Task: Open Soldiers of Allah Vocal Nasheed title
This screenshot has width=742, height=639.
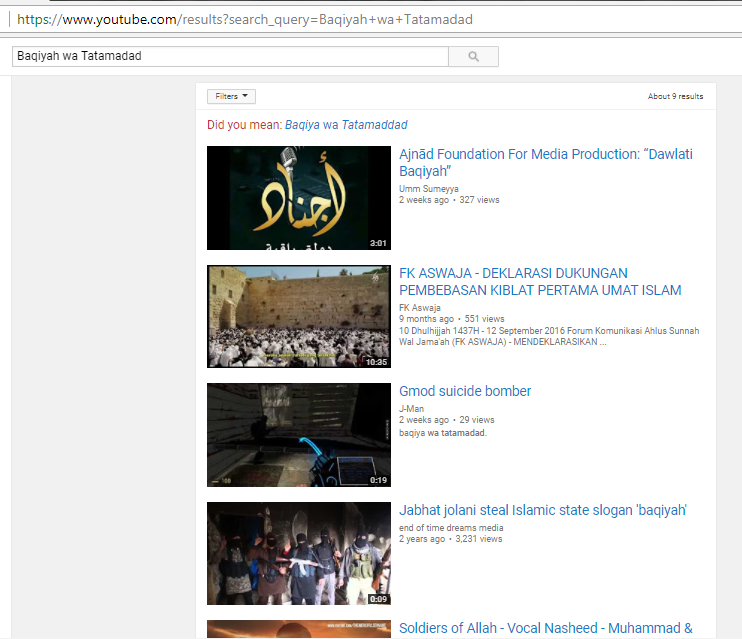Action: point(546,628)
